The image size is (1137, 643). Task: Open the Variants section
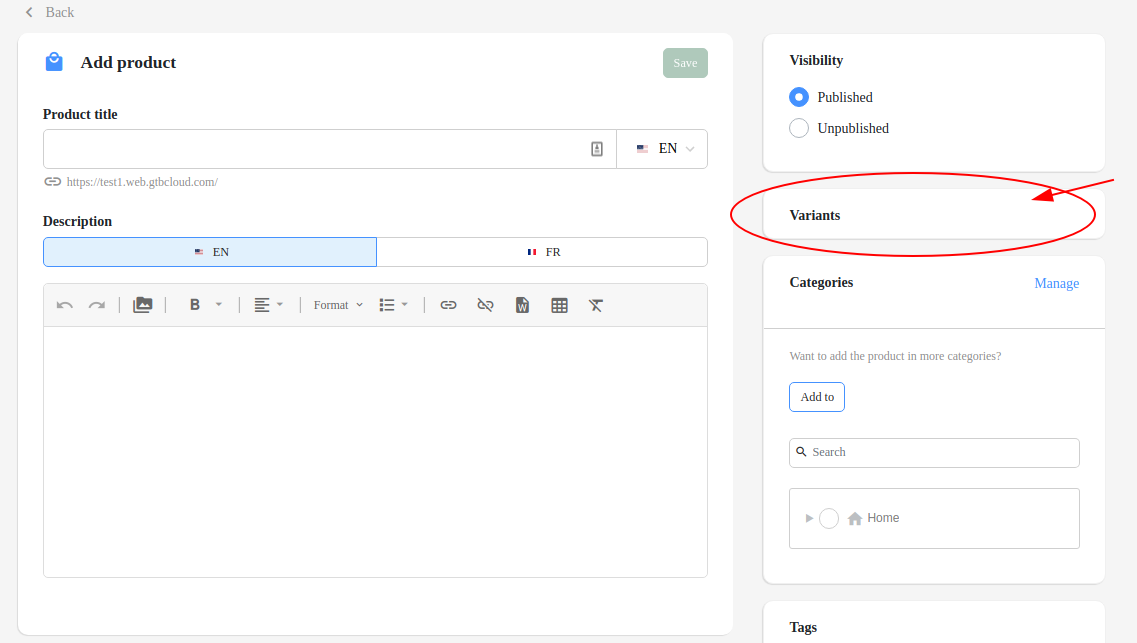(934, 215)
